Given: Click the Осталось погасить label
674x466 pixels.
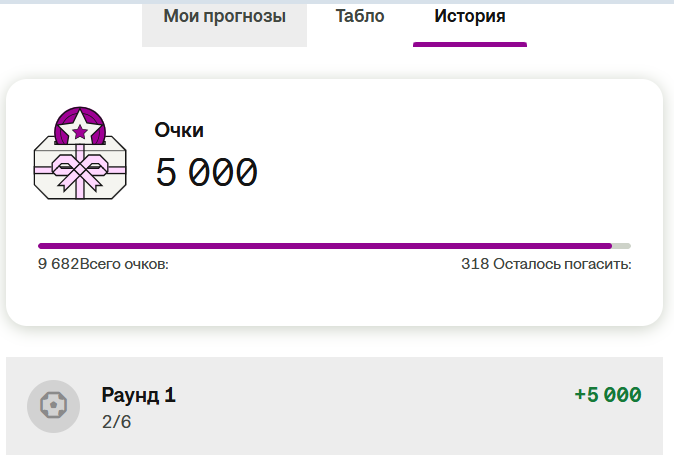Looking at the screenshot, I should point(561,265).
